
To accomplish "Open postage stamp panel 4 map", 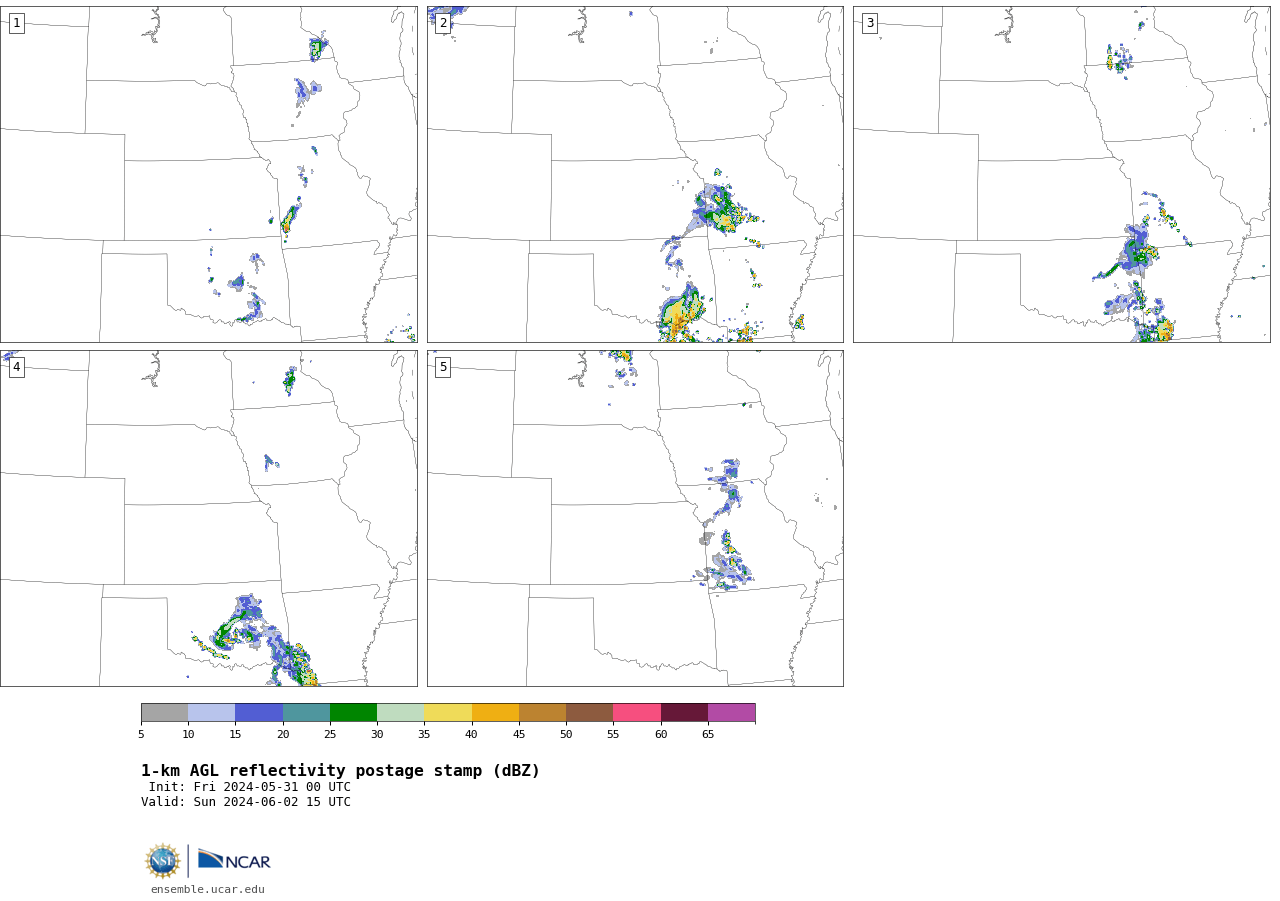I will pos(209,518).
